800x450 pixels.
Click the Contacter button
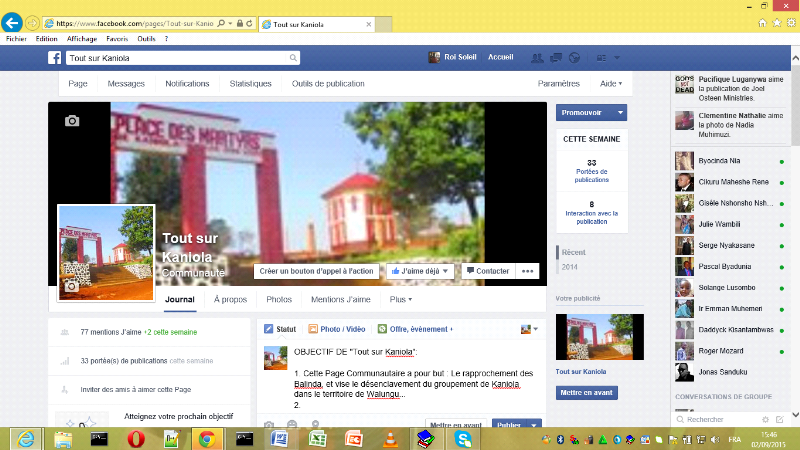click(488, 271)
